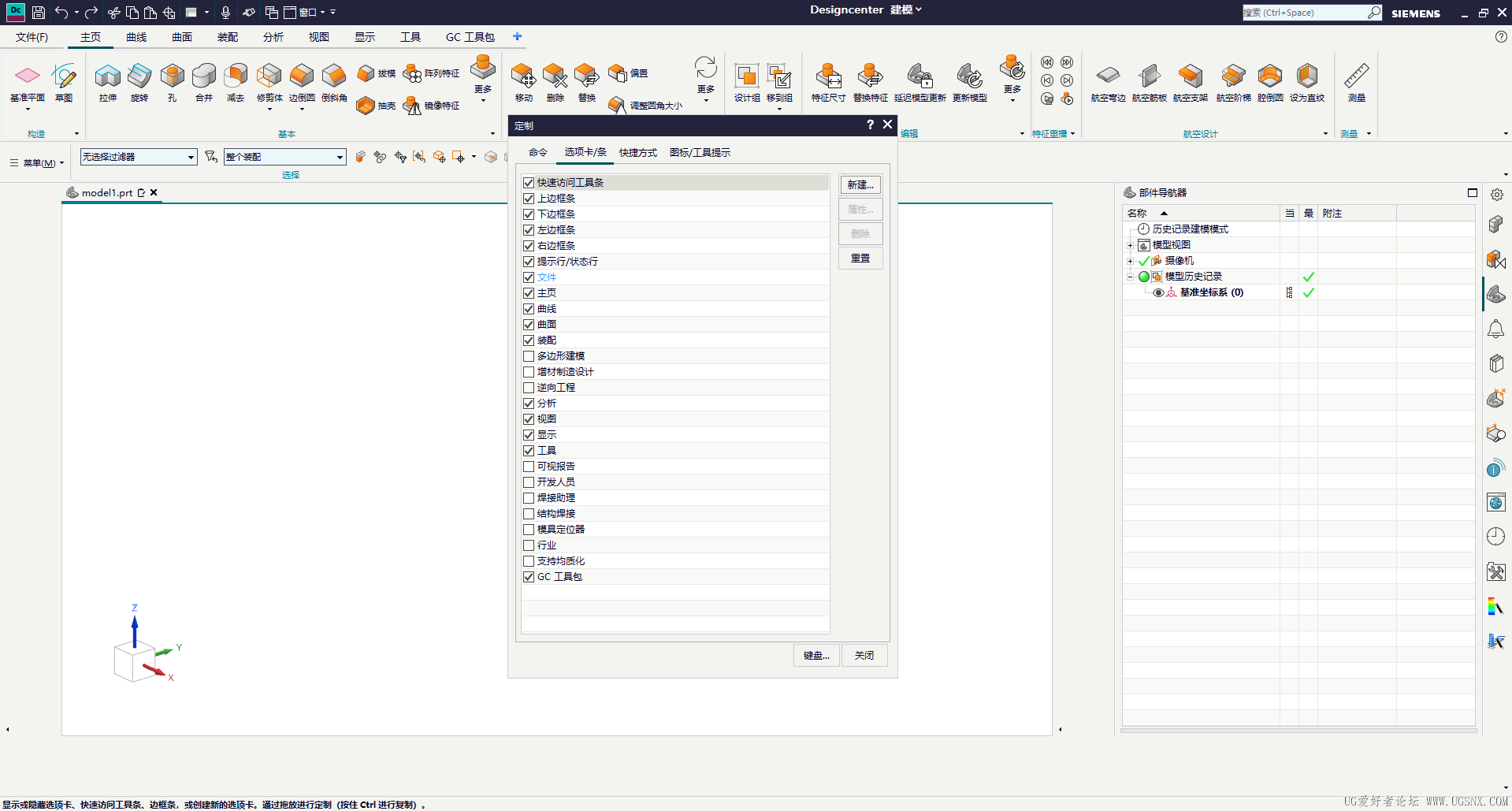Image resolution: width=1512 pixels, height=811 pixels.
Task: Open the 无选择过滤器 dropdown
Action: (x=138, y=157)
